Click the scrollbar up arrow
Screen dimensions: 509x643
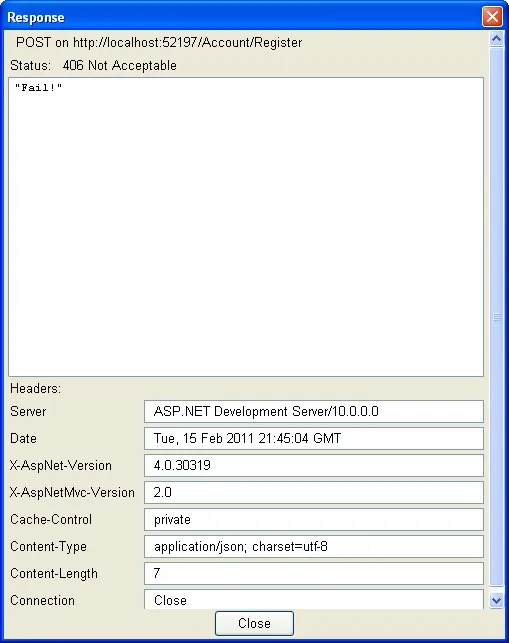pyautogui.click(x=496, y=39)
